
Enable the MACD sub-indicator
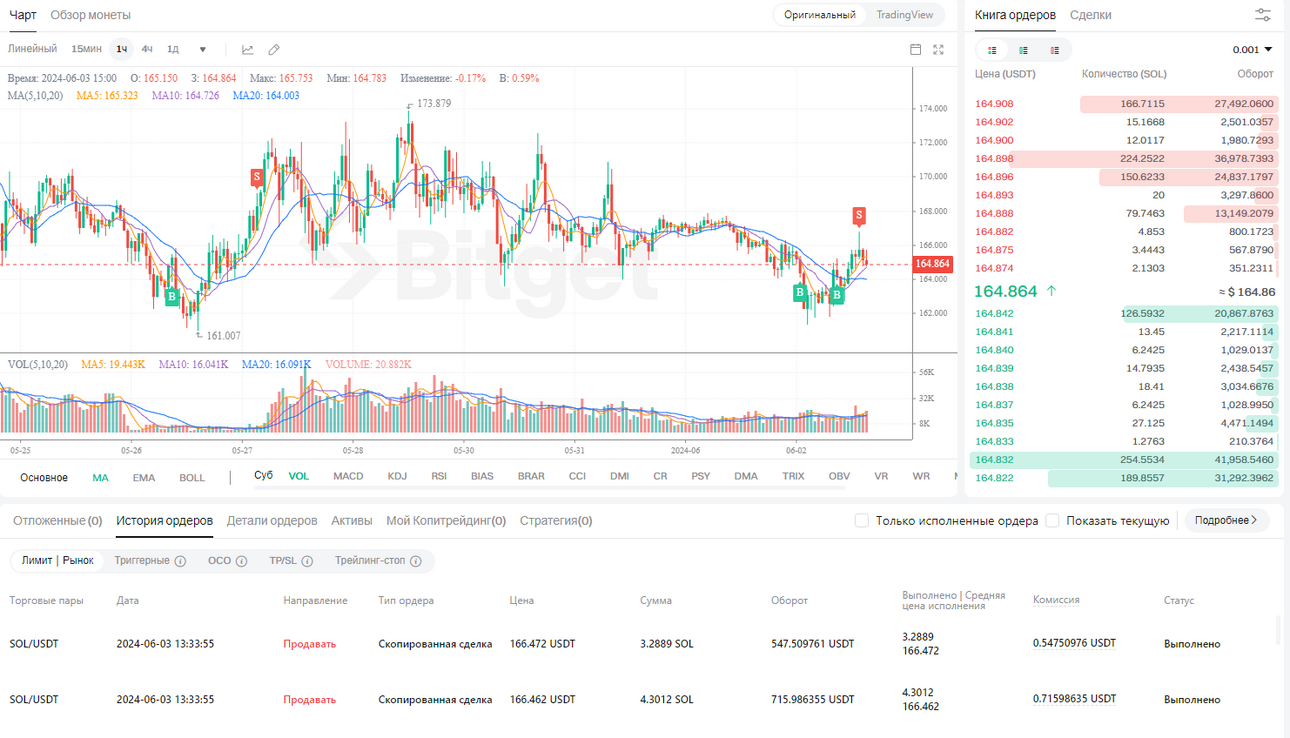coord(348,476)
